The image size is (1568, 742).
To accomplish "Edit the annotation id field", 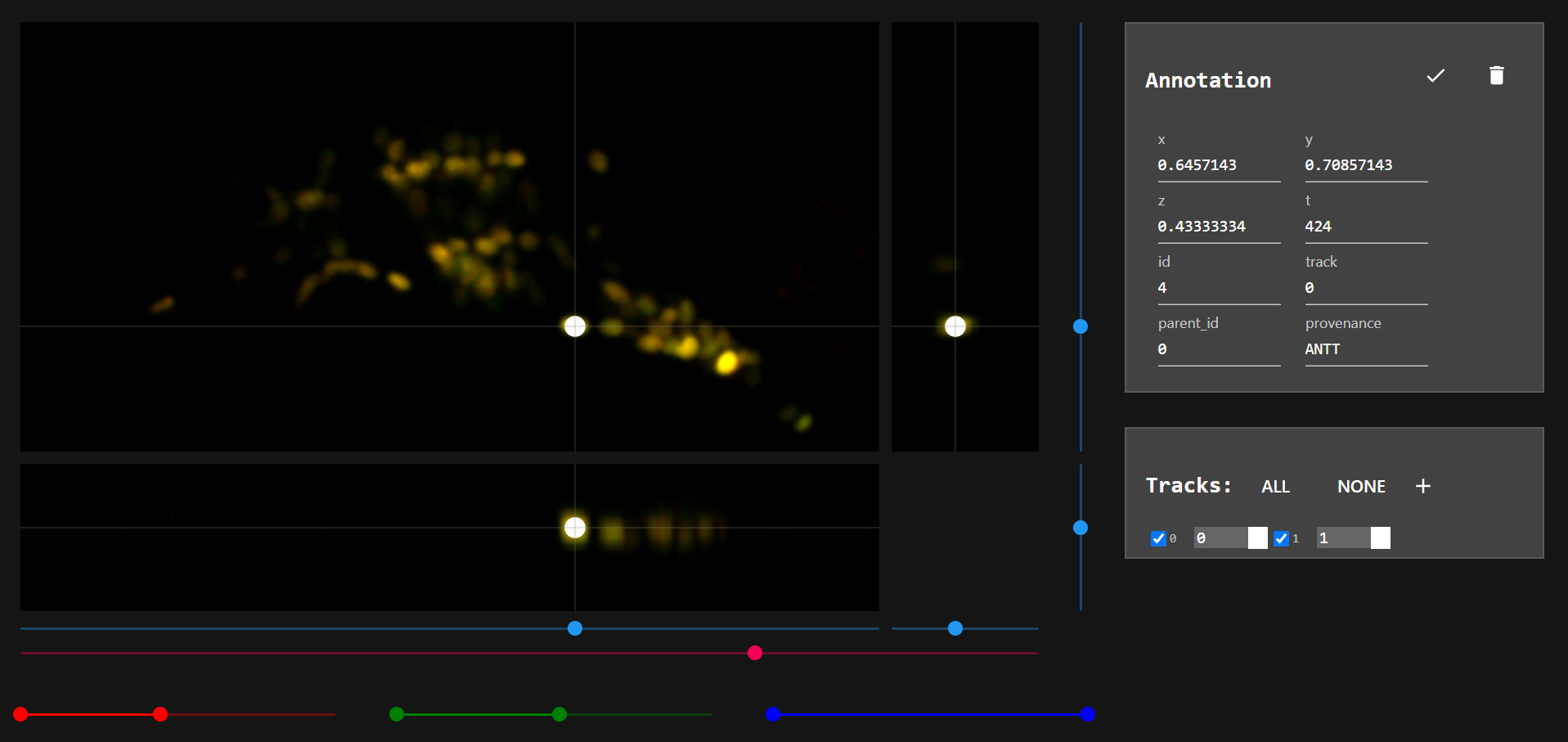I will 1219,288.
